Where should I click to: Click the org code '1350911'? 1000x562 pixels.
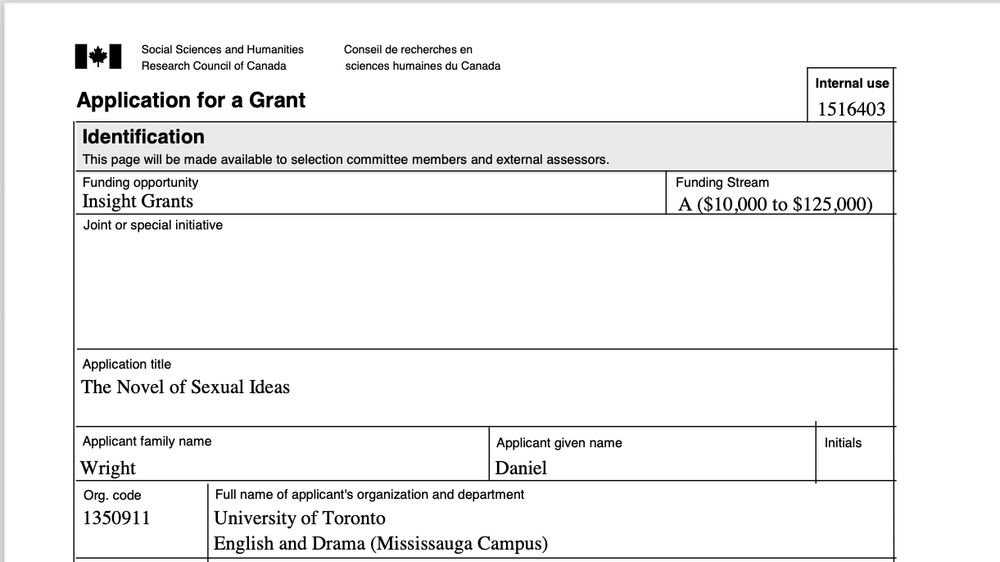click(x=116, y=518)
